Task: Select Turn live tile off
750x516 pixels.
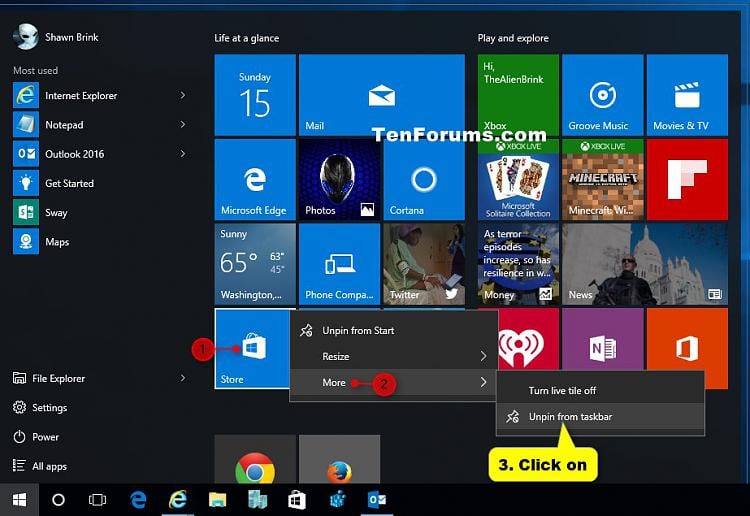Action: [600, 391]
